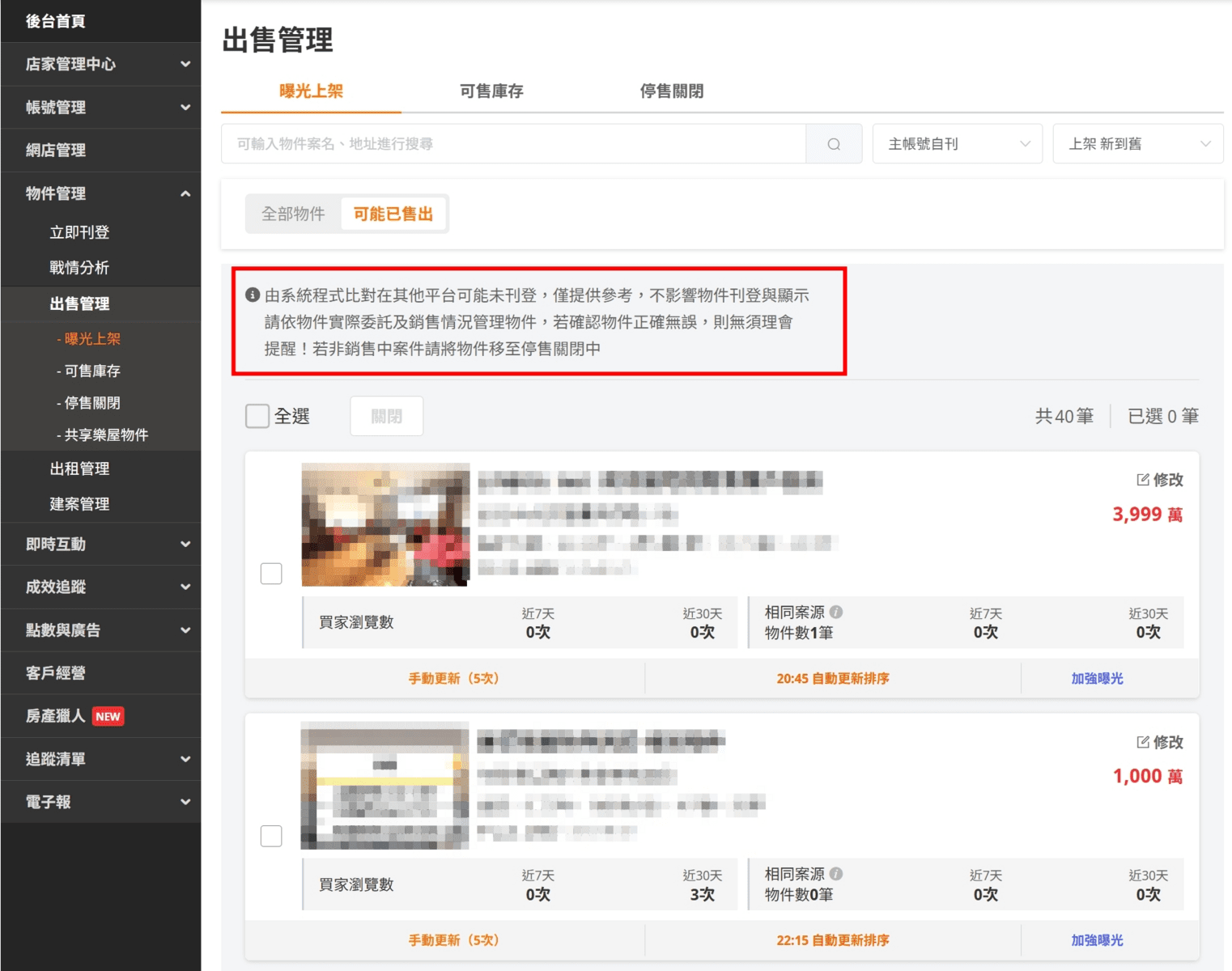Expand the 店家管理中心 sidebar section
1232x971 pixels.
(x=100, y=64)
